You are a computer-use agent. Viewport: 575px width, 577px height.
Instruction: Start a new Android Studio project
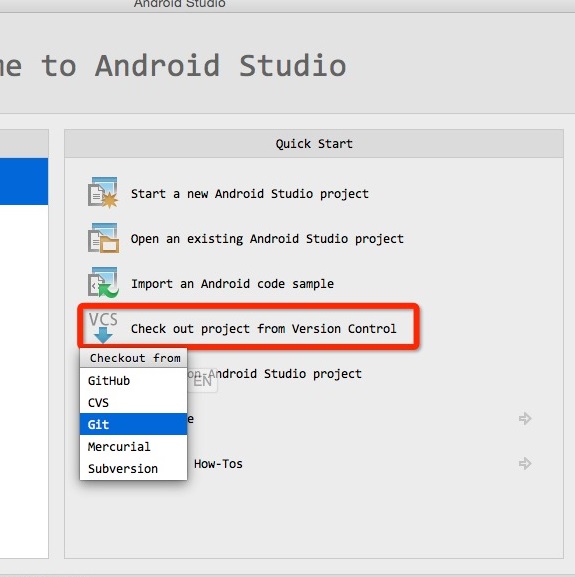pos(250,194)
